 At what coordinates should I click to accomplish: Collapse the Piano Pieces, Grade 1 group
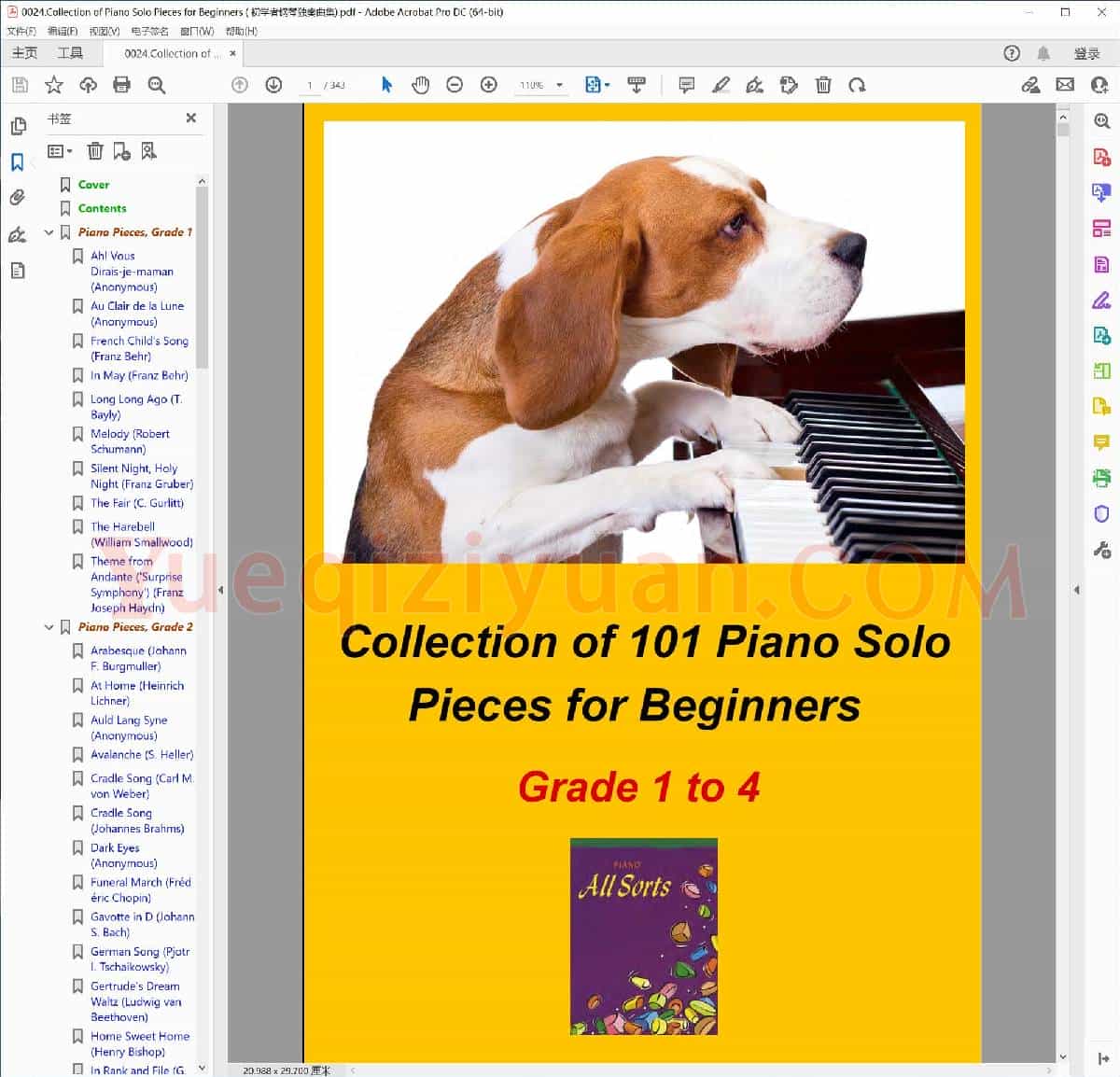click(x=49, y=232)
